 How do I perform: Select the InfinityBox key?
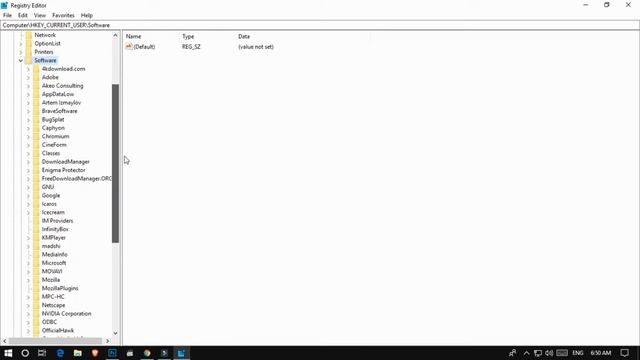55,229
